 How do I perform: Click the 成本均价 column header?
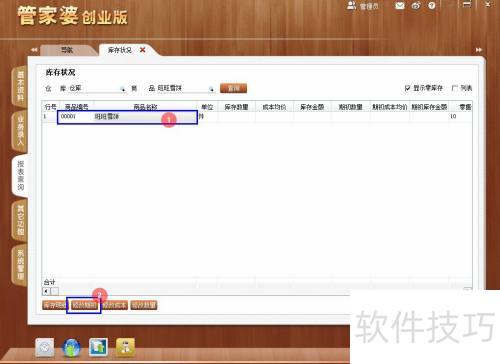pos(274,107)
